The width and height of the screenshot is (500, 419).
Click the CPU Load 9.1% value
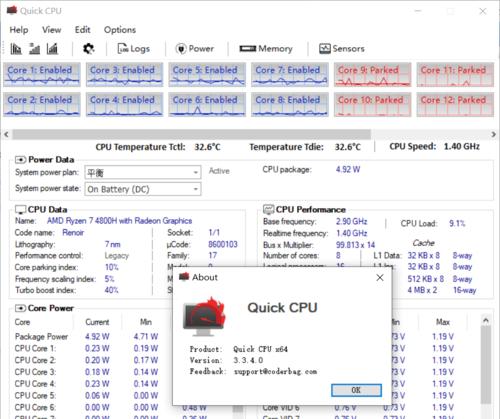[457, 223]
